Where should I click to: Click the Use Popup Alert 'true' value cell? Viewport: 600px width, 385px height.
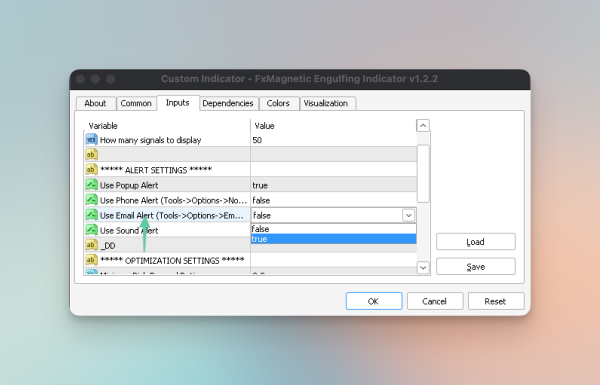[333, 185]
